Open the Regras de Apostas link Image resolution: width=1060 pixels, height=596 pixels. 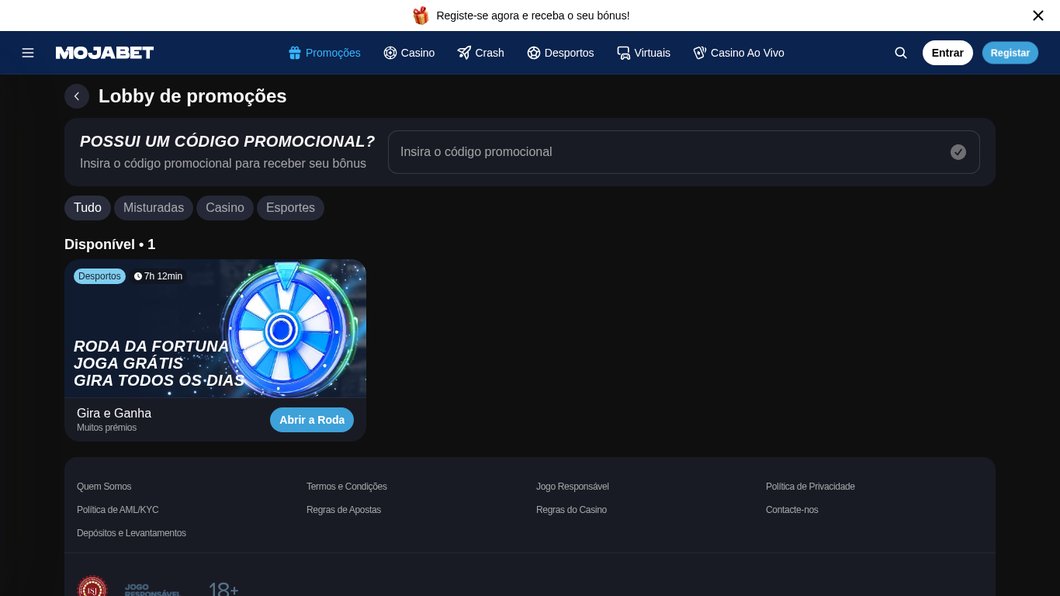pos(343,510)
